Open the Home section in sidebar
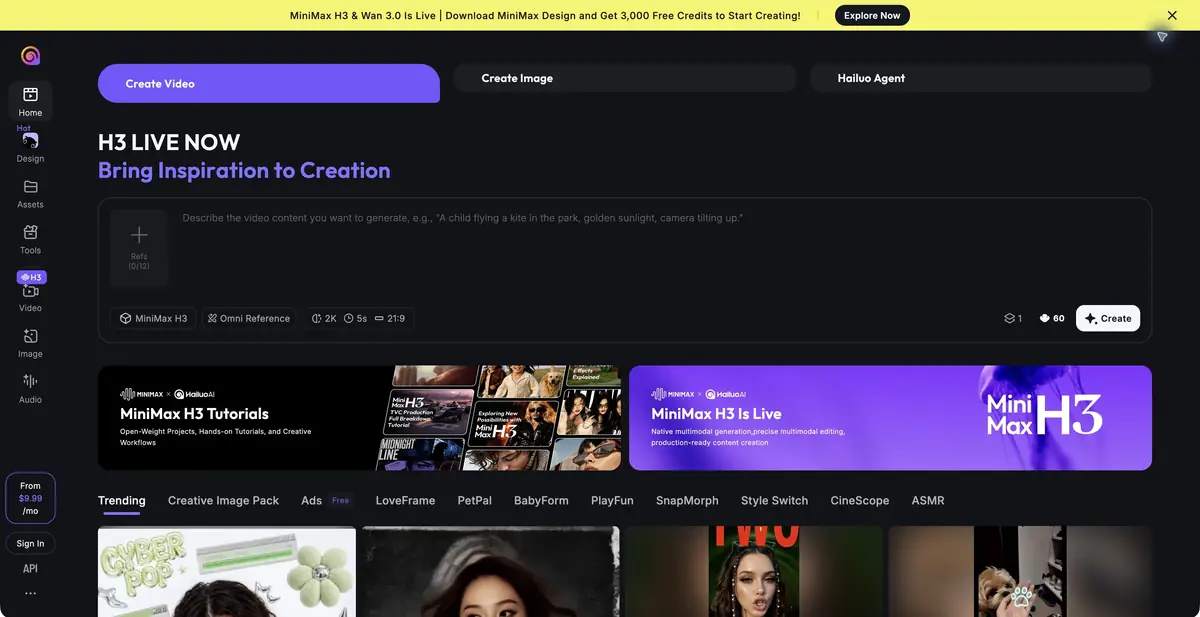 coord(30,101)
